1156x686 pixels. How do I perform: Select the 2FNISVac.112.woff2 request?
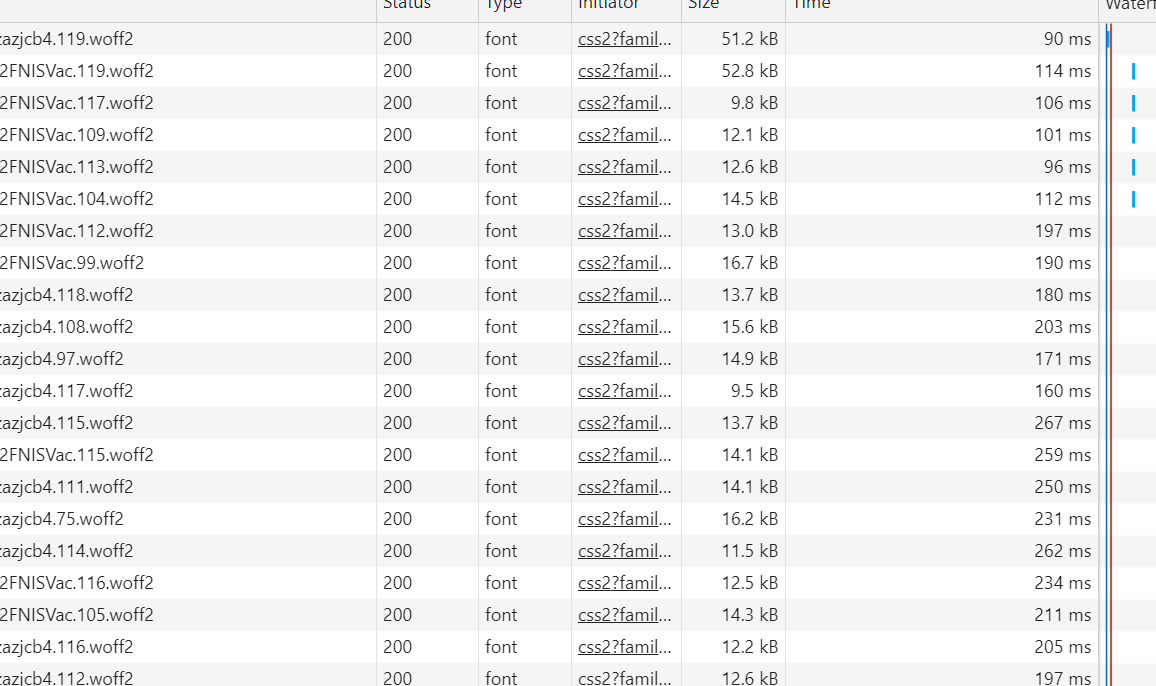77,231
